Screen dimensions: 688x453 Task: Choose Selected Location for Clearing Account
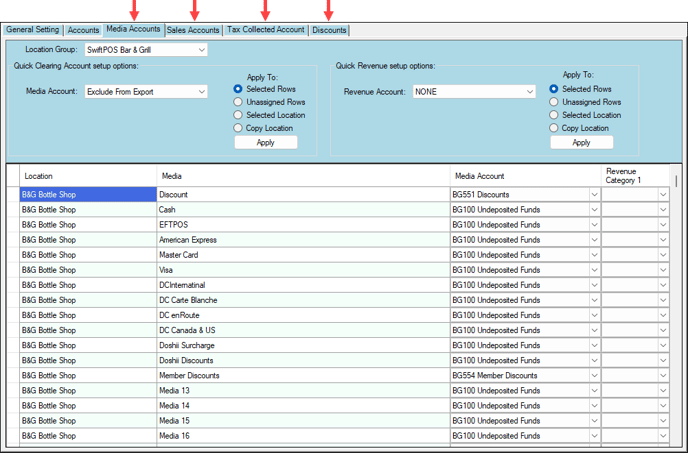tap(238, 115)
